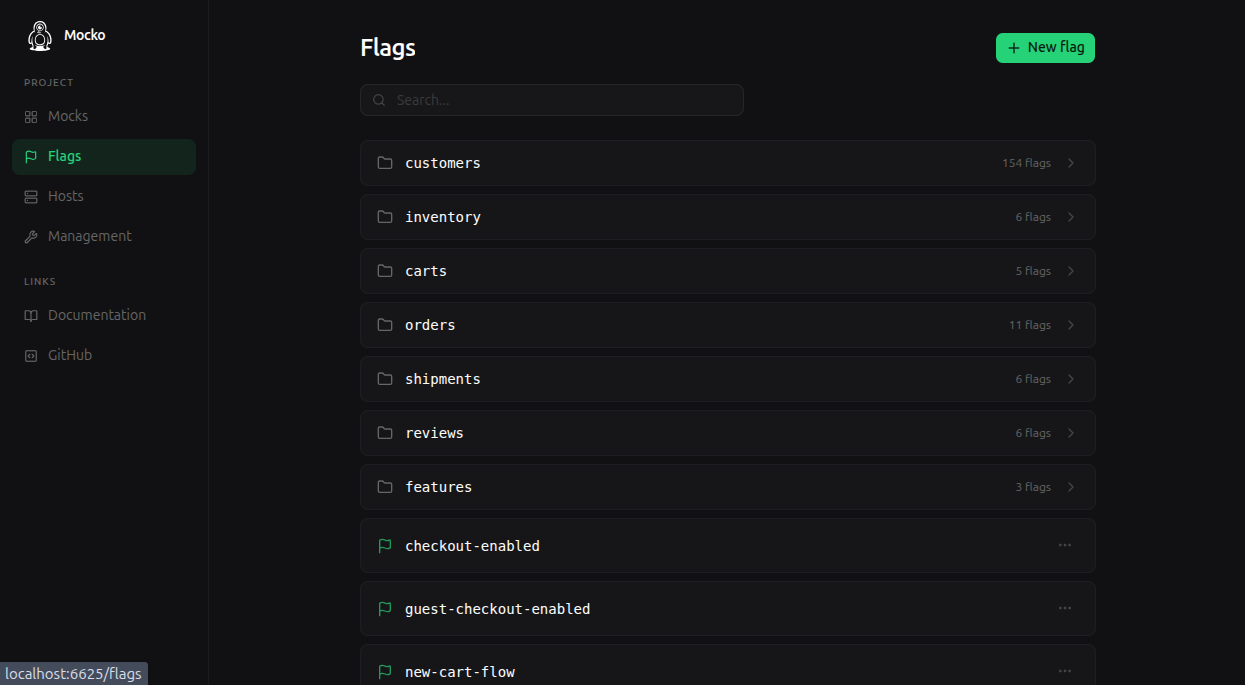Open the orders folder row
The image size is (1245, 685).
pos(728,325)
